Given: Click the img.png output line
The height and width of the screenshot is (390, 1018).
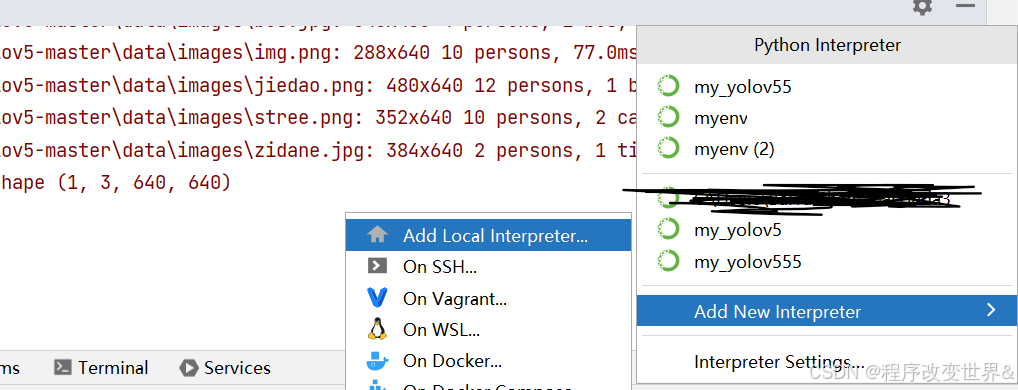Looking at the screenshot, I should pos(318,53).
